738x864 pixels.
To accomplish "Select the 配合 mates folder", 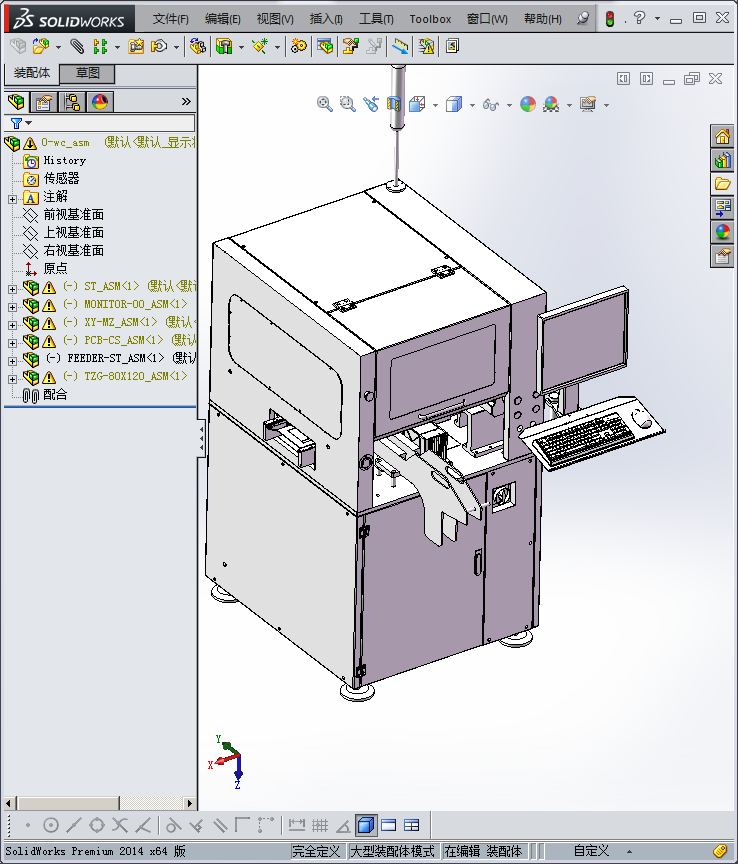I will (55, 395).
